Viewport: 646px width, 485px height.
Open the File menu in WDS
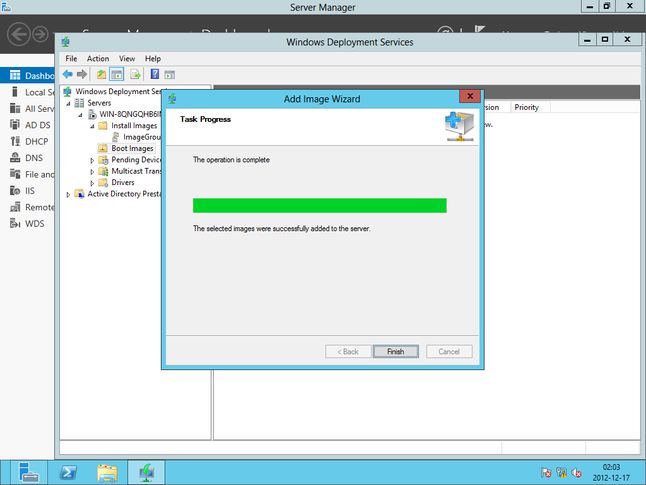point(71,59)
